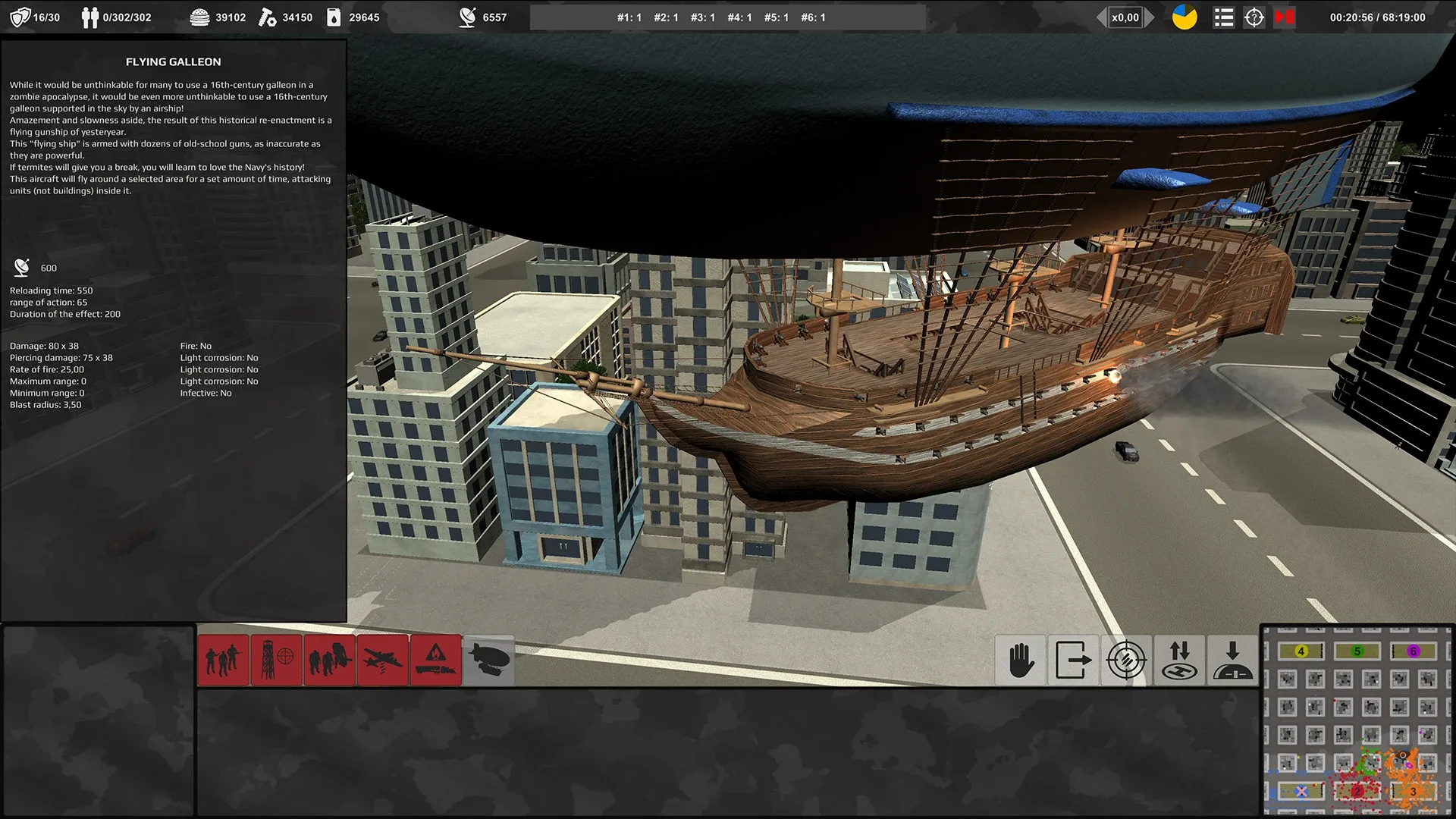Select the flying galleon airship tool
The height and width of the screenshot is (819, 1456).
point(489,659)
